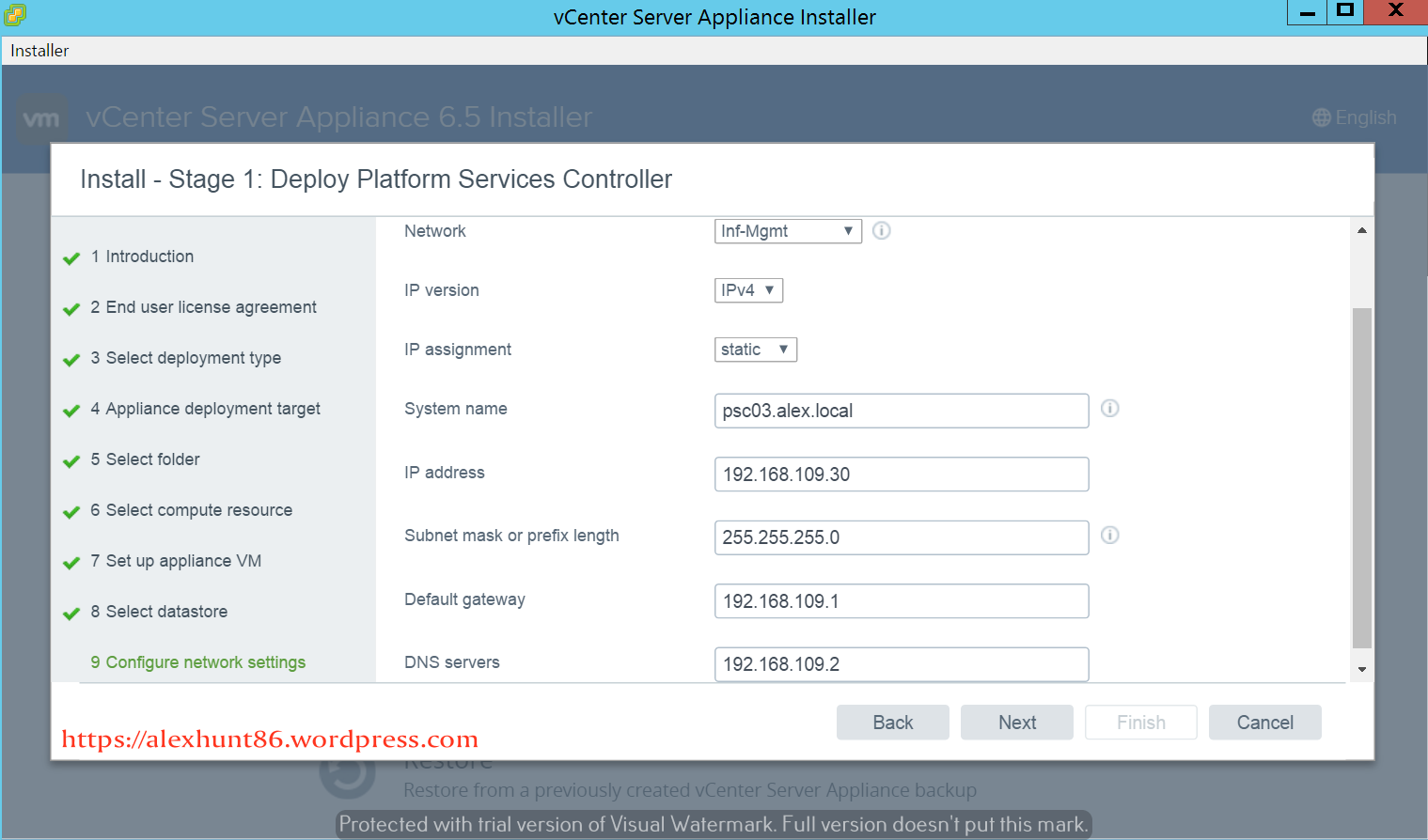Click the 'Restore from a previously created' description text
The image size is (1428, 840).
point(690,790)
